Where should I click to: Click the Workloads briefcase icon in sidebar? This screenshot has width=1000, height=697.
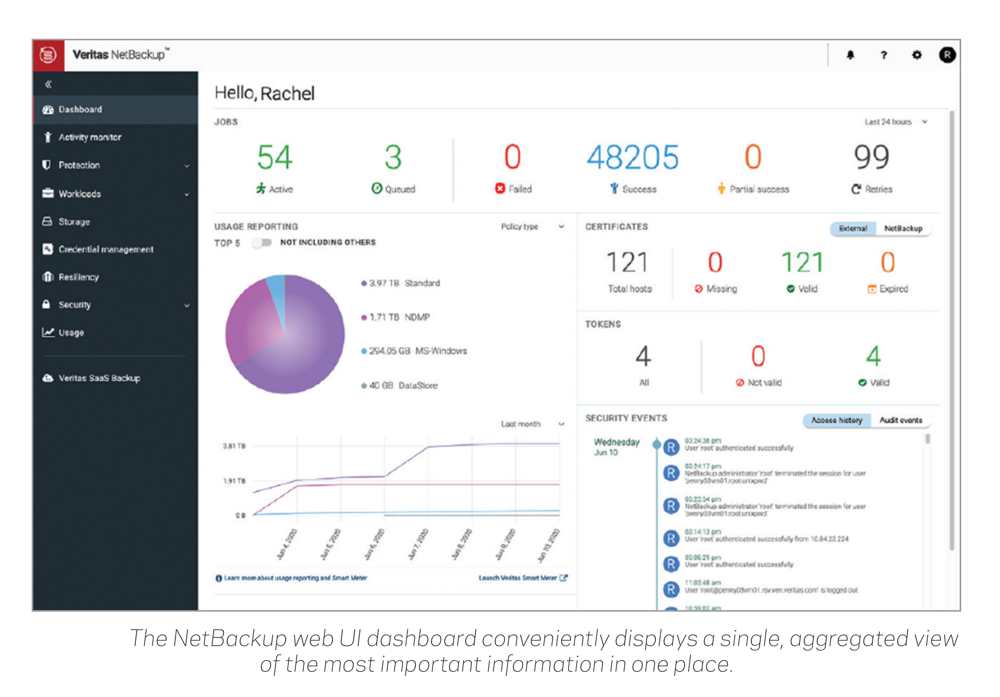tap(48, 193)
